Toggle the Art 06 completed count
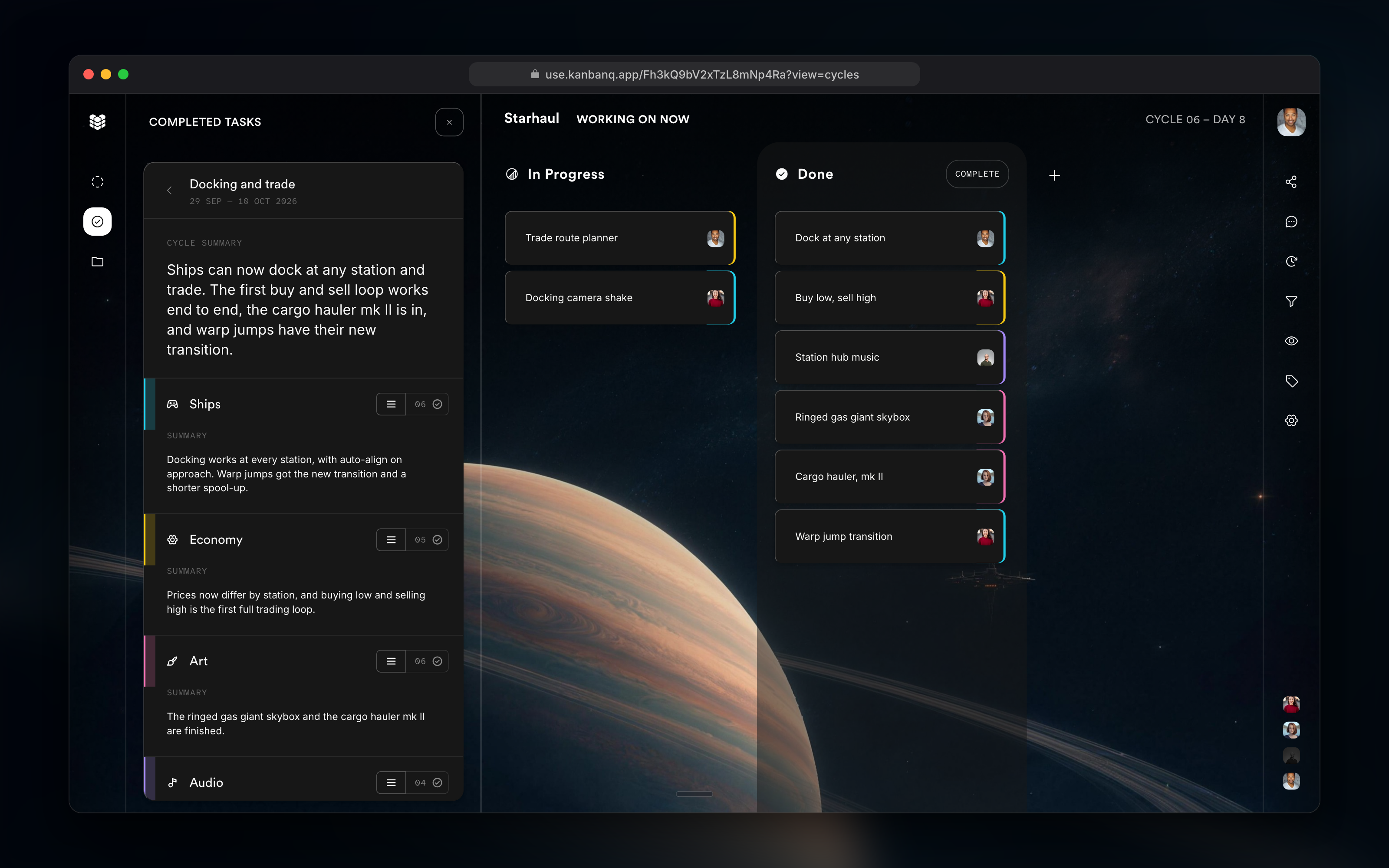 tap(428, 661)
